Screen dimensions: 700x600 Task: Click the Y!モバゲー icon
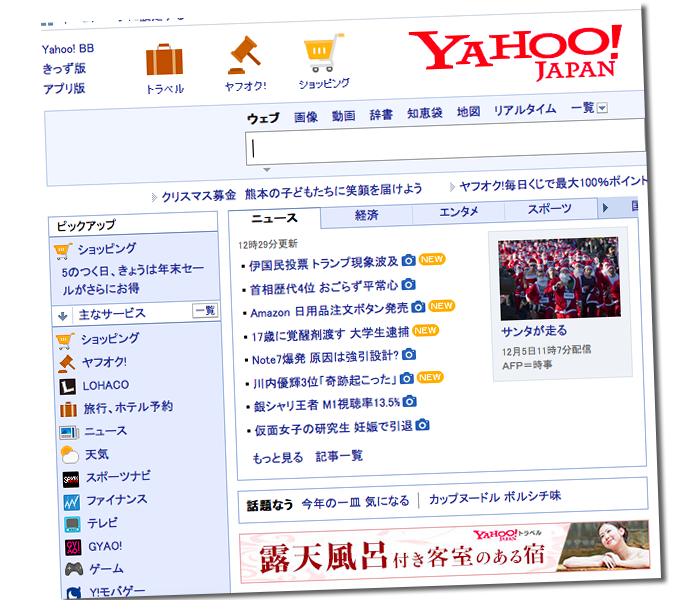[x=74, y=592]
